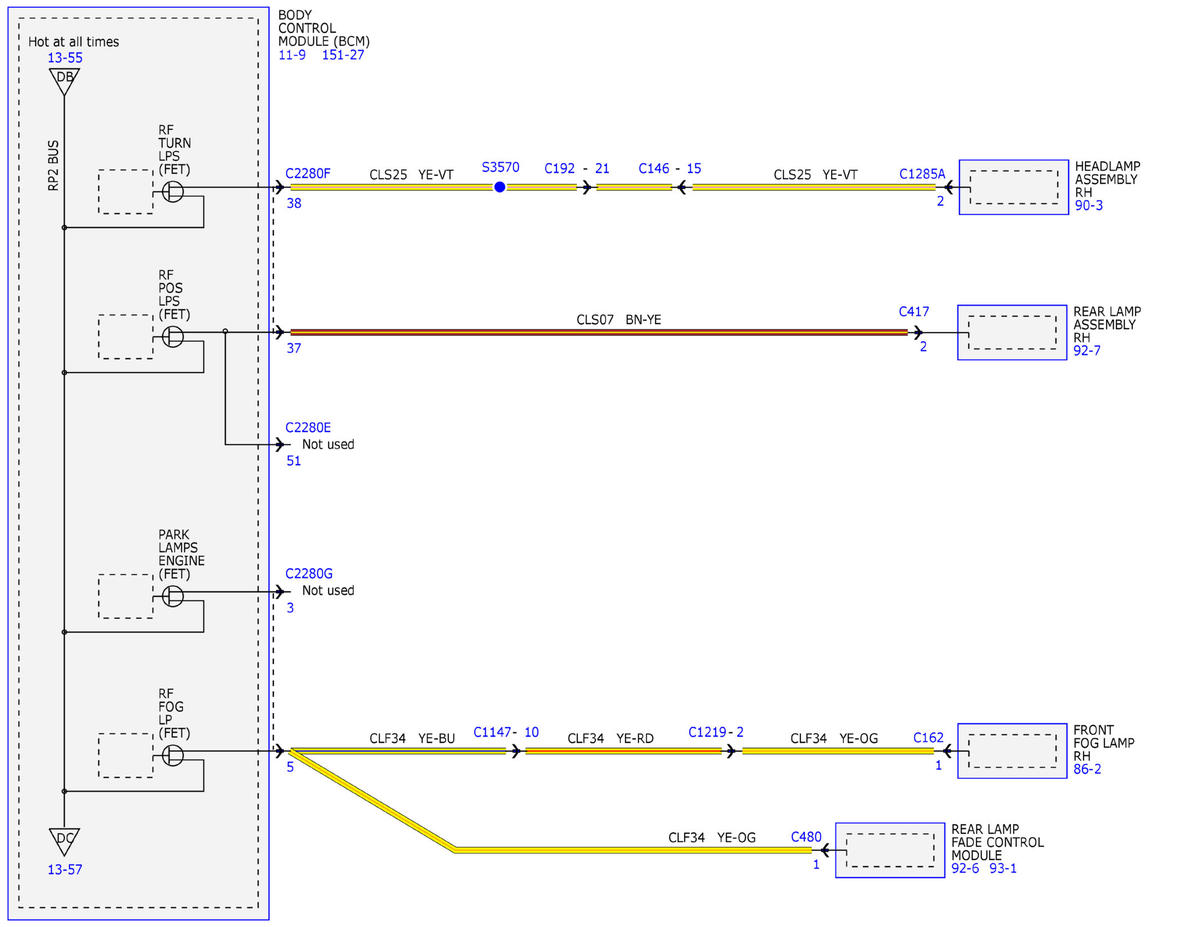The height and width of the screenshot is (927, 1200).
Task: Open rear lamp assembly 92-7 link
Action: tap(1089, 352)
